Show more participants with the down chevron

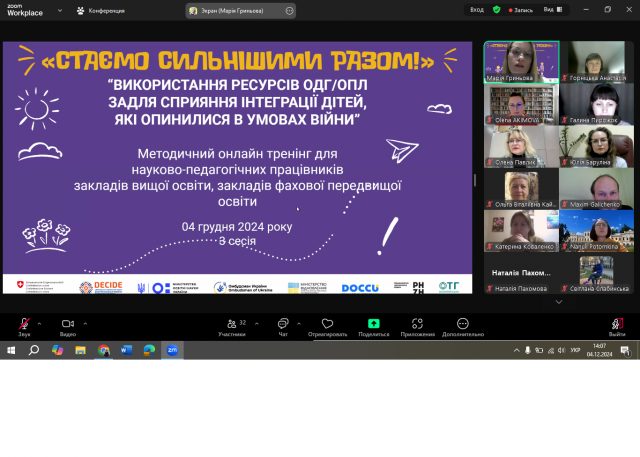[559, 302]
